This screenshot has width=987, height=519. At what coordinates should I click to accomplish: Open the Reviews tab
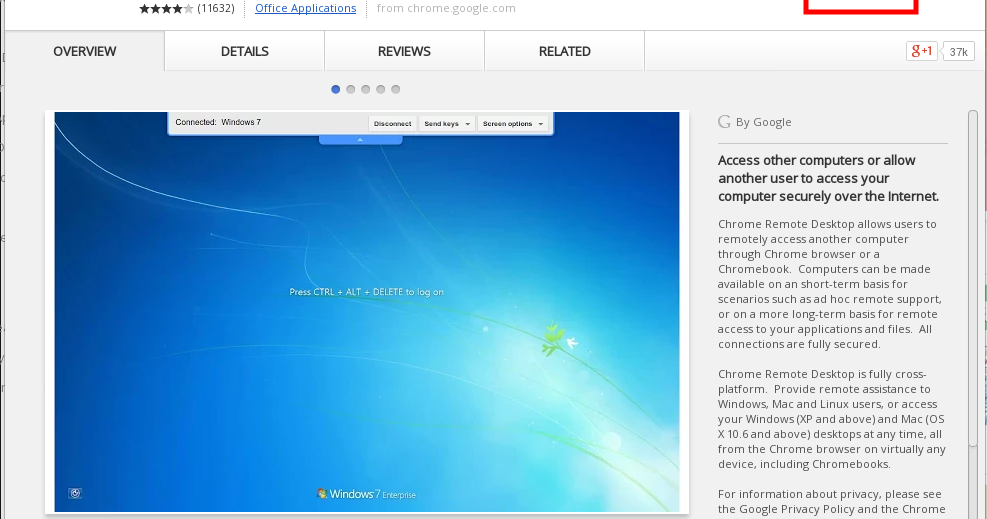point(404,52)
